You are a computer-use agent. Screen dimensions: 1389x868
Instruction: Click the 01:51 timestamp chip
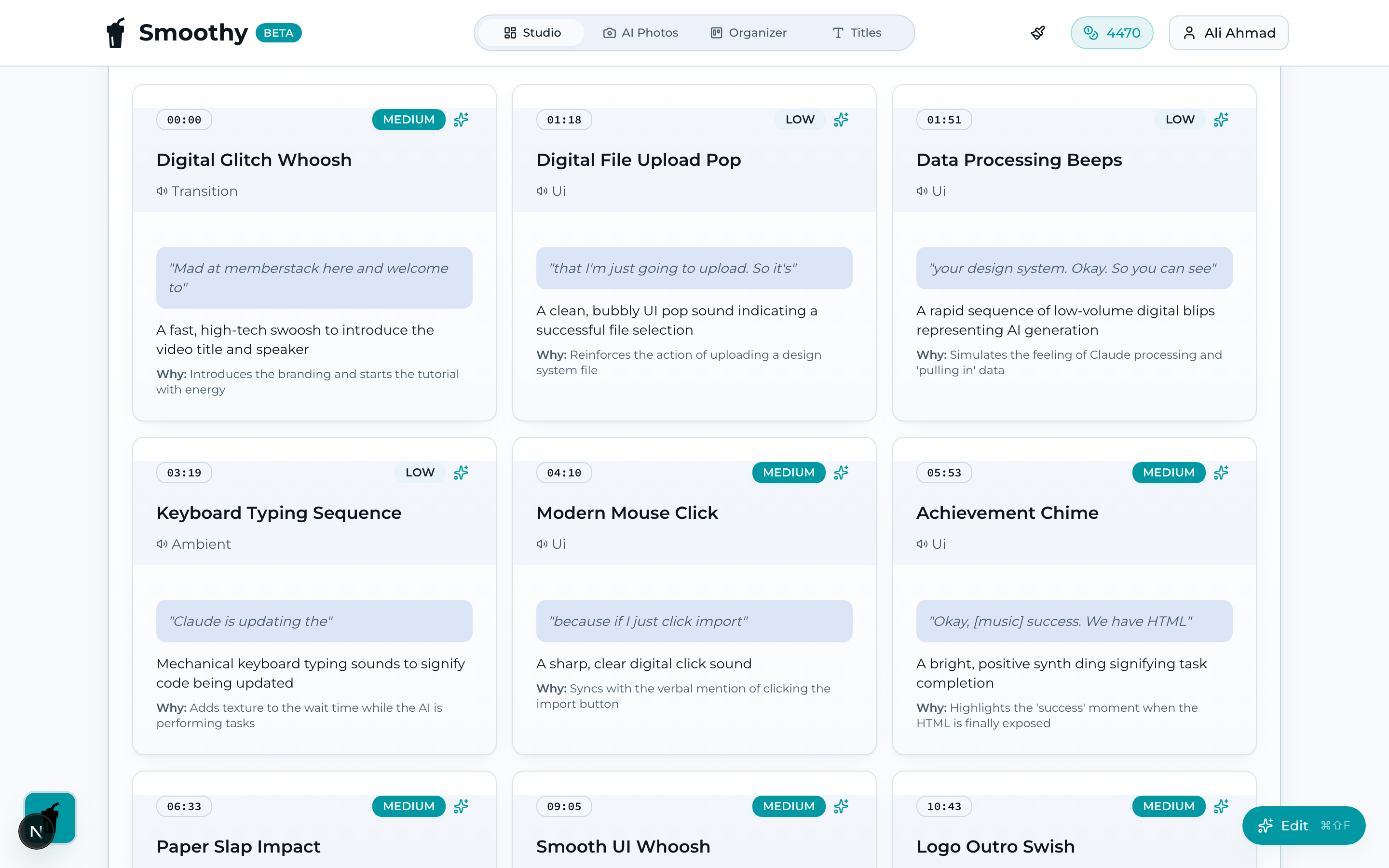click(944, 120)
